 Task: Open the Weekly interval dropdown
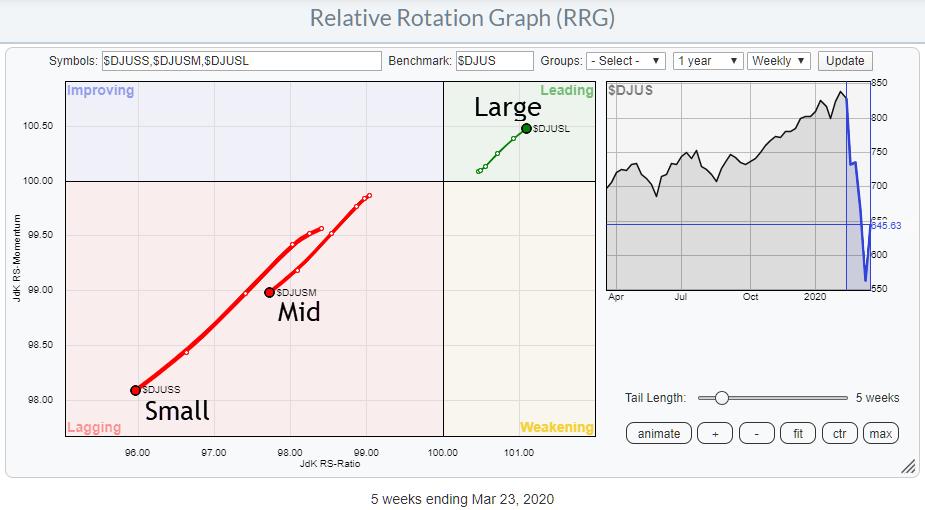pyautogui.click(x=778, y=61)
